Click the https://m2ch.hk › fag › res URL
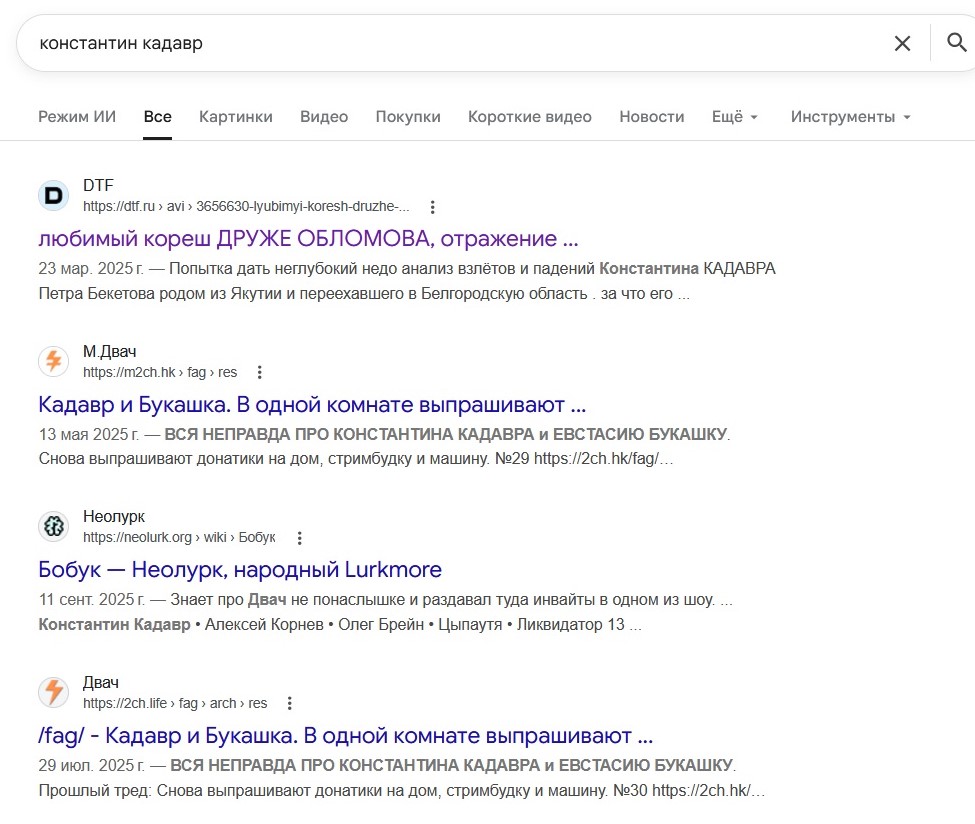The height and width of the screenshot is (824, 975). (x=160, y=373)
